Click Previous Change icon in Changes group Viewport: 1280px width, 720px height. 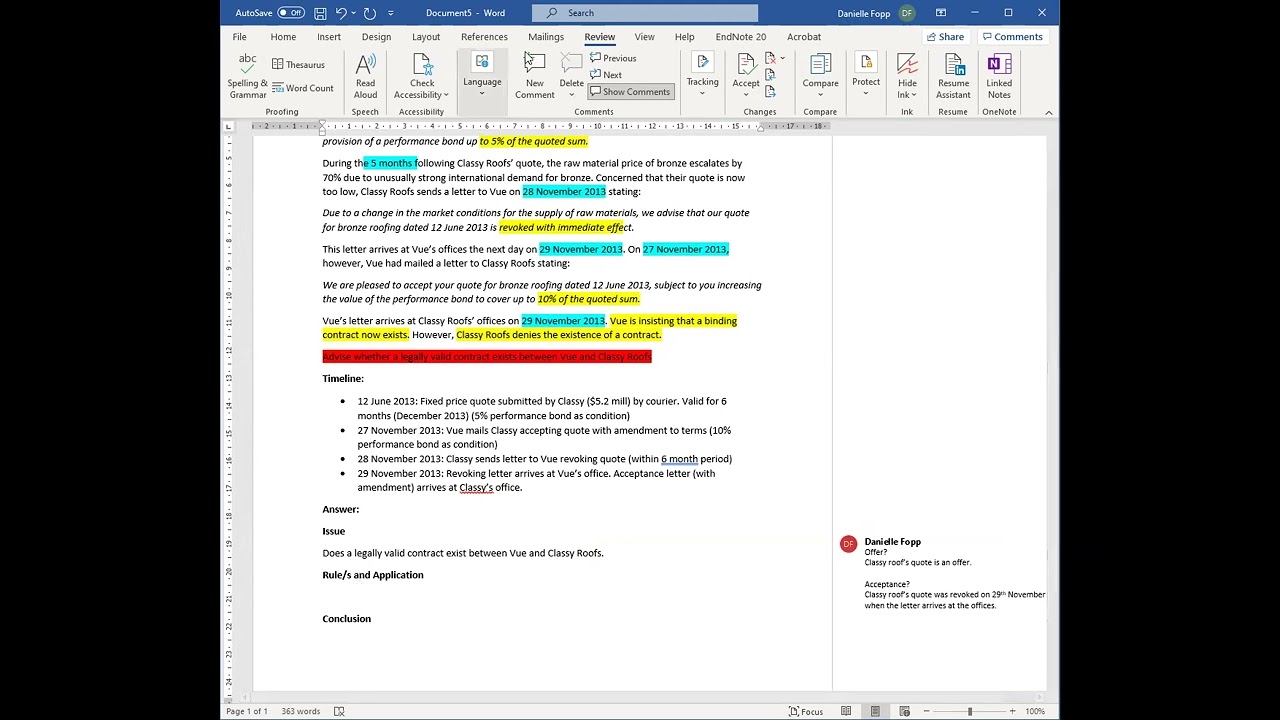pyautogui.click(x=770, y=75)
